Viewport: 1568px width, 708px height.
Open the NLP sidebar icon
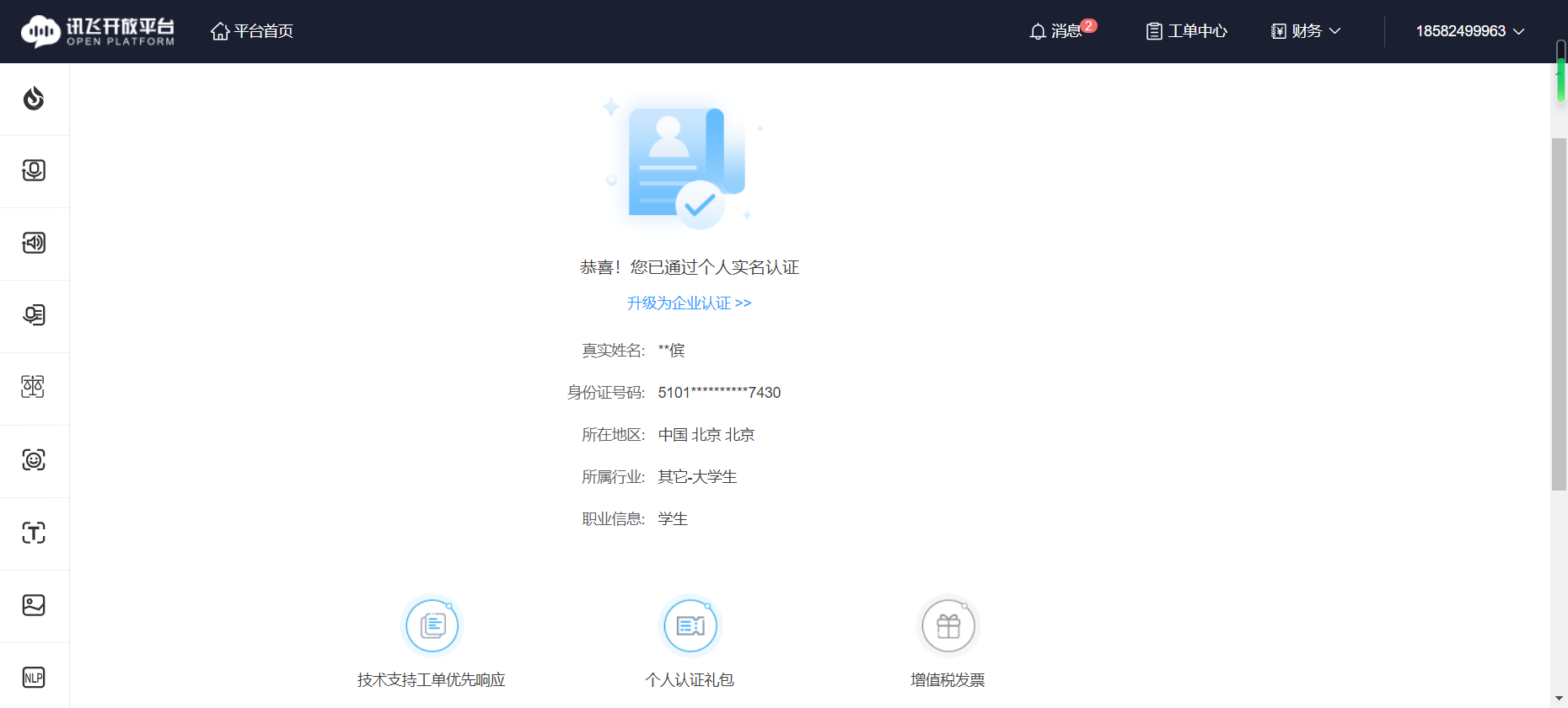click(34, 678)
